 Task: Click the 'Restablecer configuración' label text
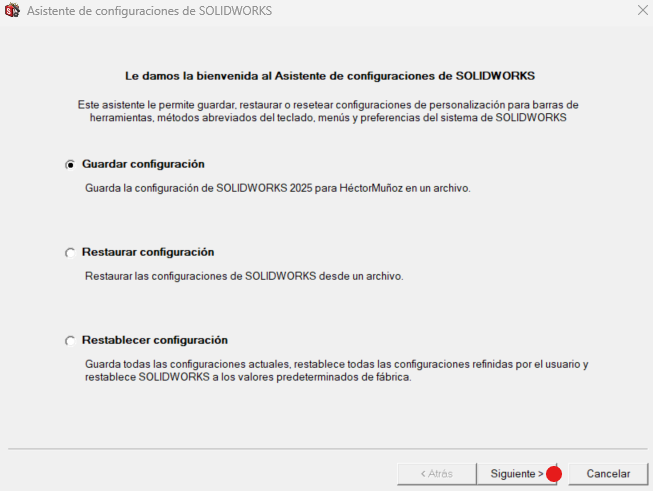coord(155,340)
